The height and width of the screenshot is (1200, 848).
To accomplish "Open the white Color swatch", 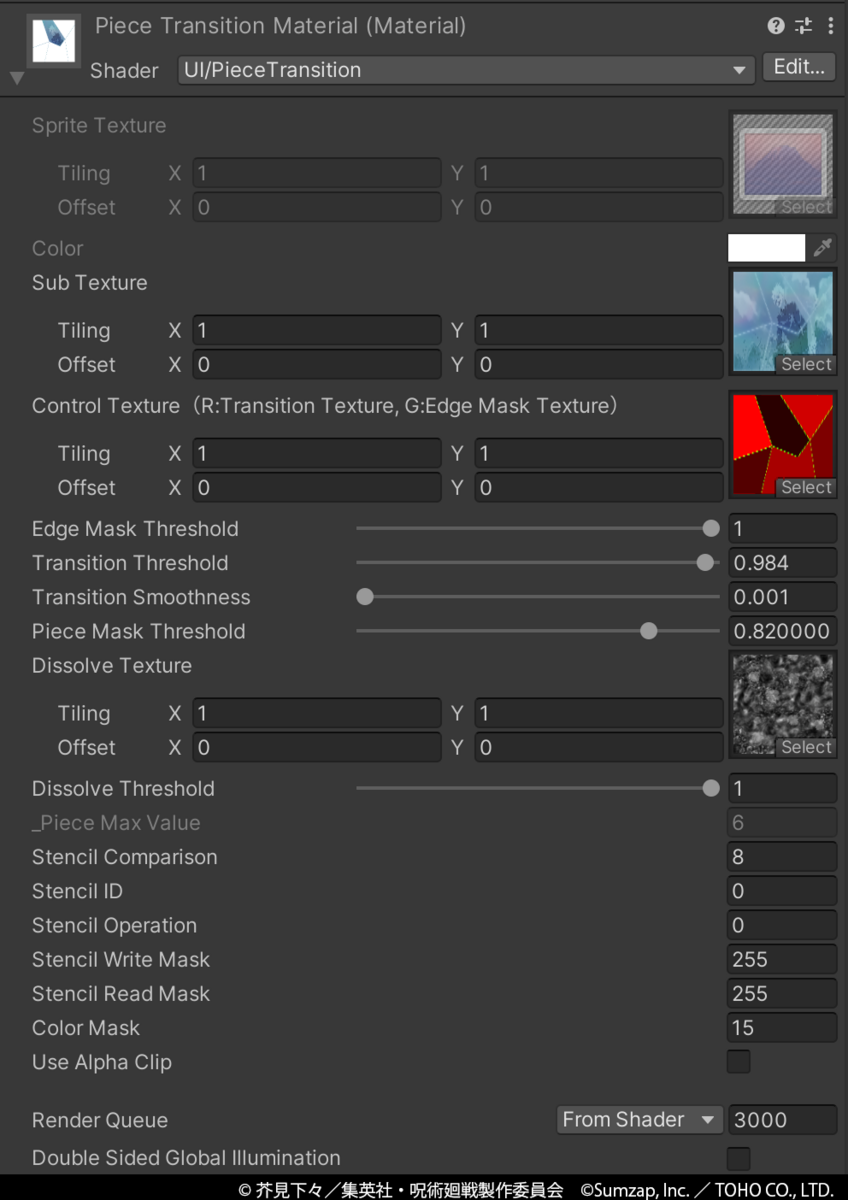I will point(767,248).
